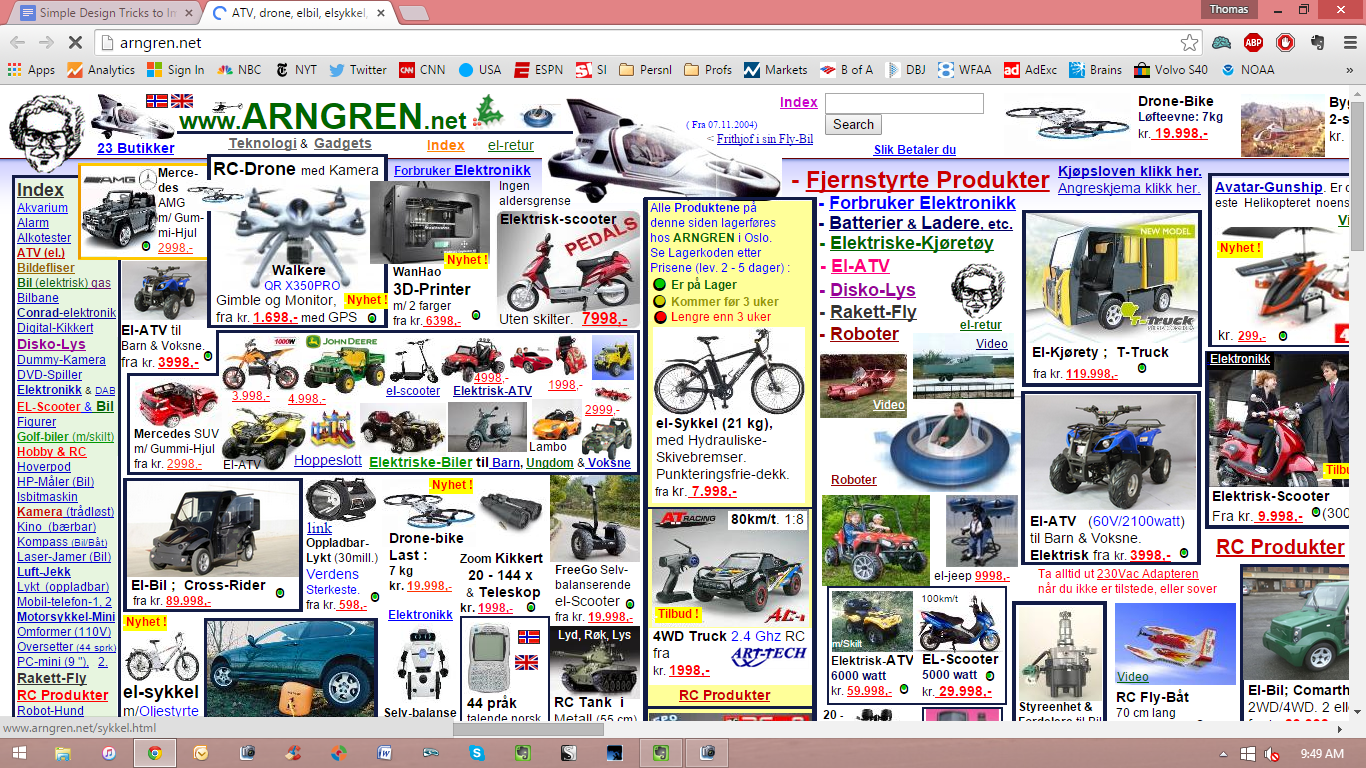Open the Avatar-Gunship link
1366x768 pixels.
pyautogui.click(x=1268, y=187)
